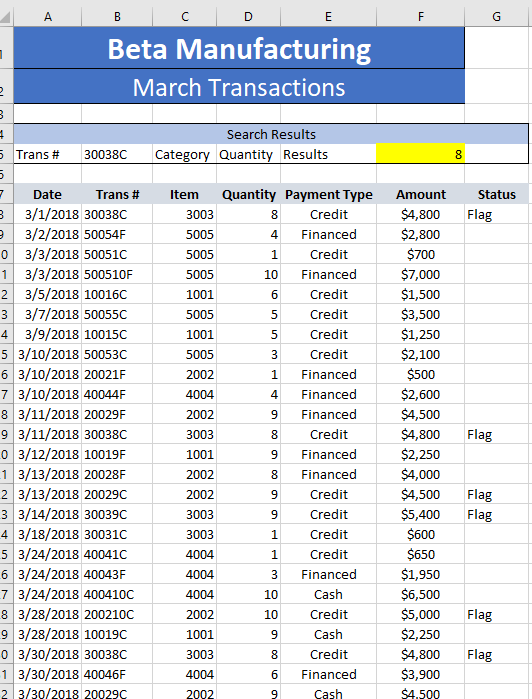Viewport: 532px width, 699px height.
Task: Click amount cell $7,000
Action: tap(421, 275)
